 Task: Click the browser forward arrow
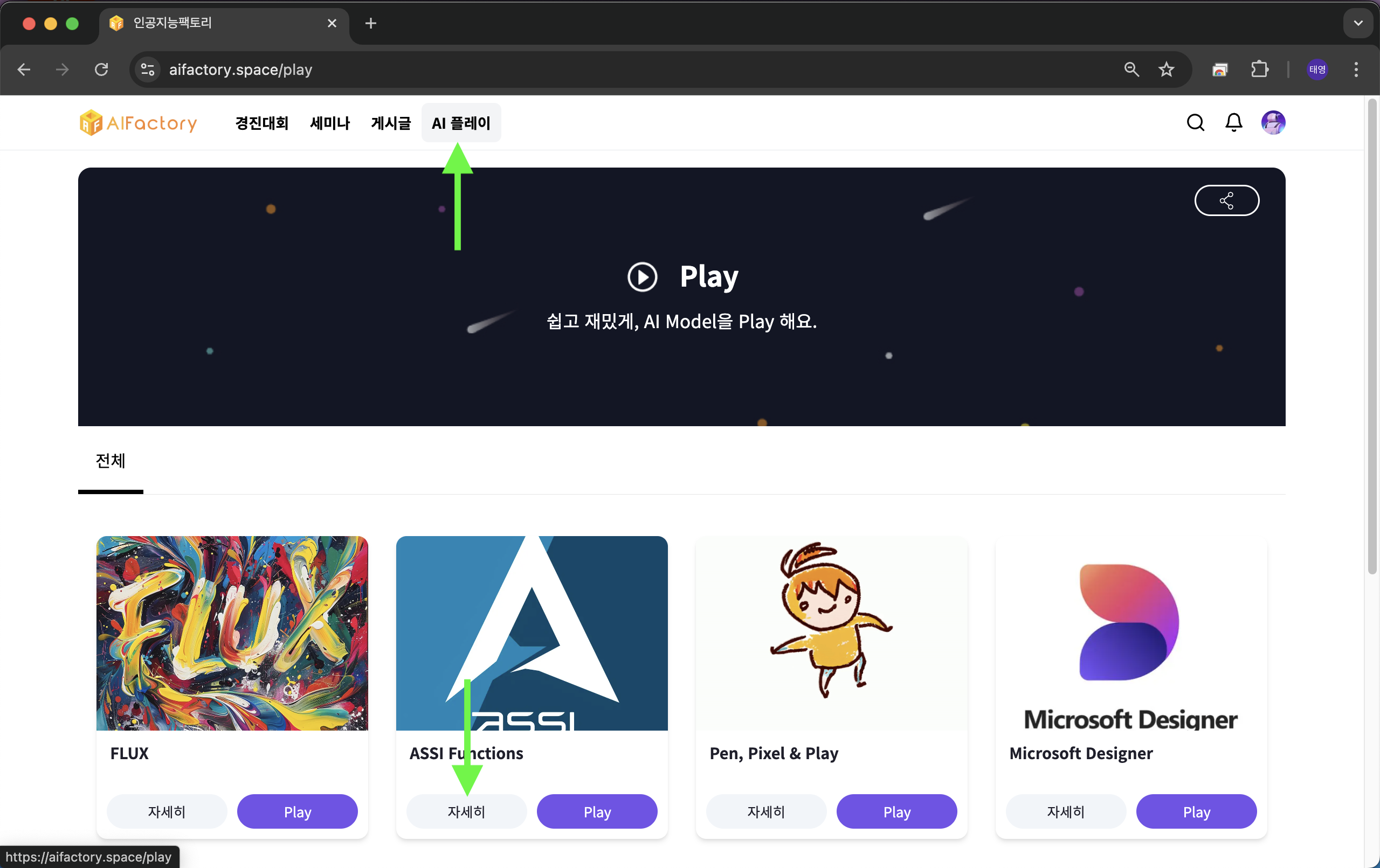pyautogui.click(x=63, y=70)
